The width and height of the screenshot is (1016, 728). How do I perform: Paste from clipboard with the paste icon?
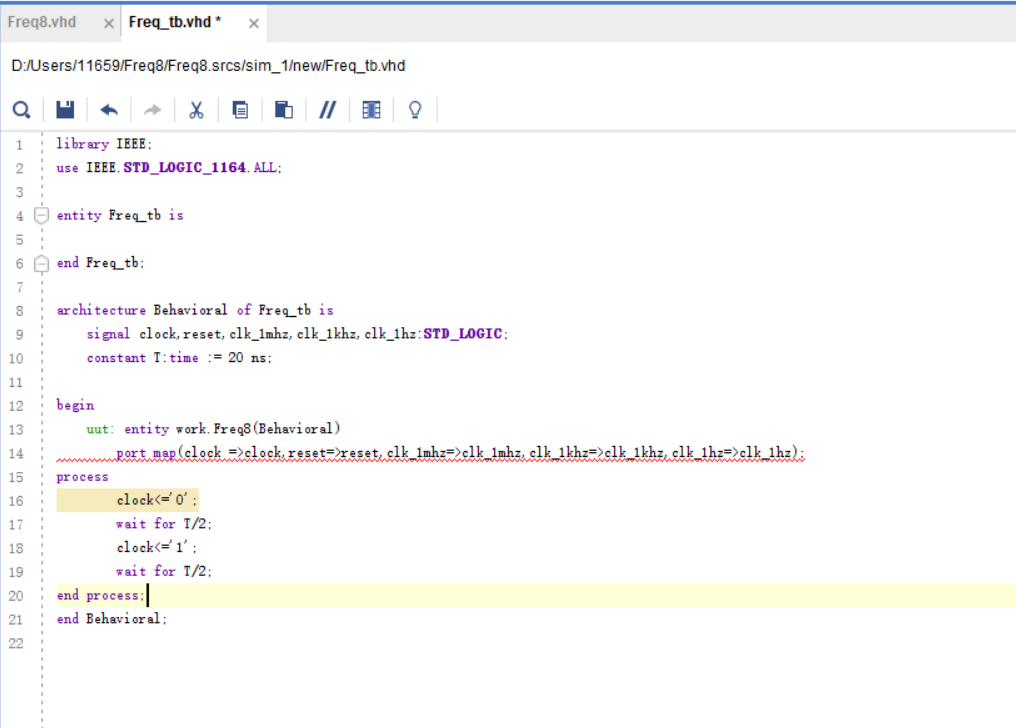click(x=284, y=110)
